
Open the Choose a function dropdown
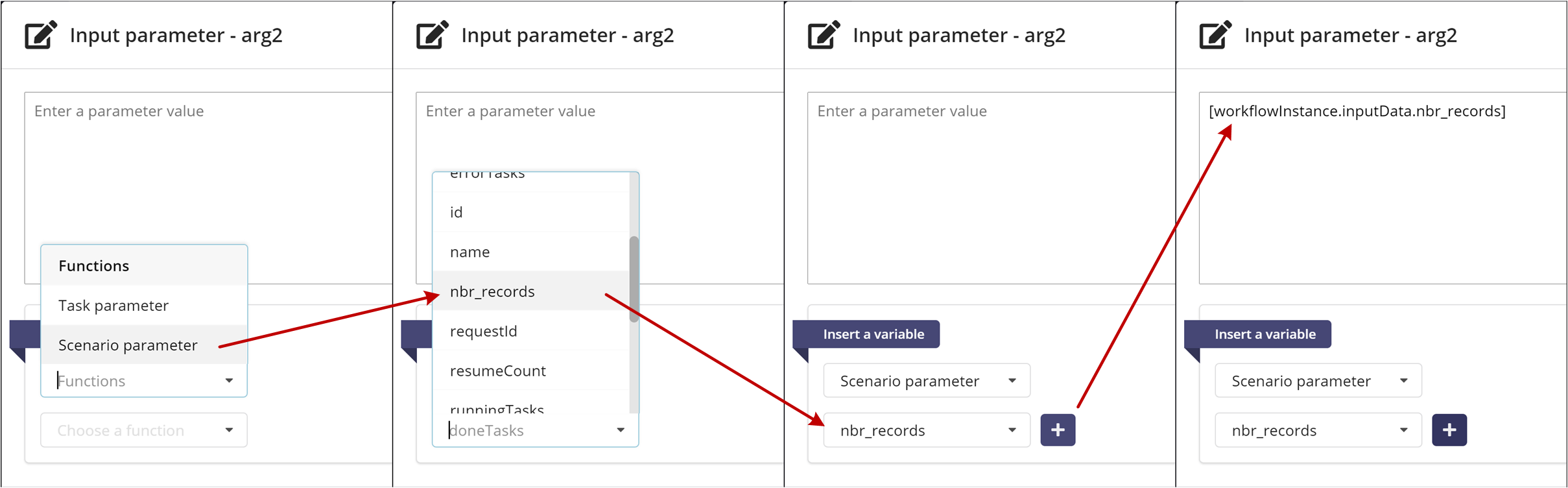[144, 430]
